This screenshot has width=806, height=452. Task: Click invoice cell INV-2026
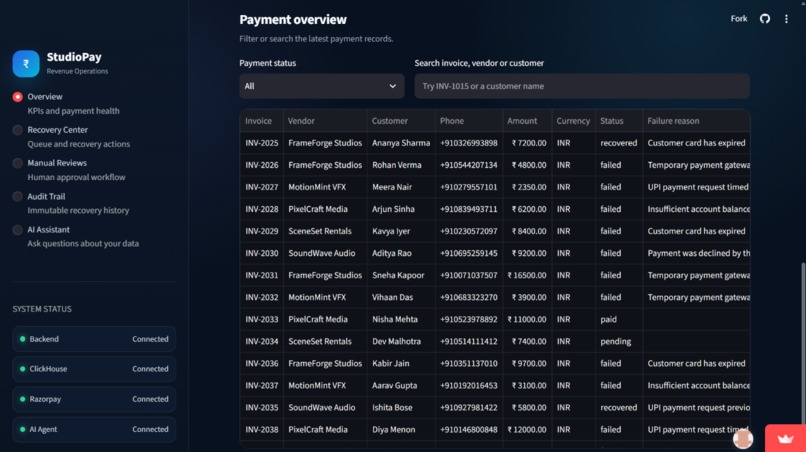pos(262,165)
